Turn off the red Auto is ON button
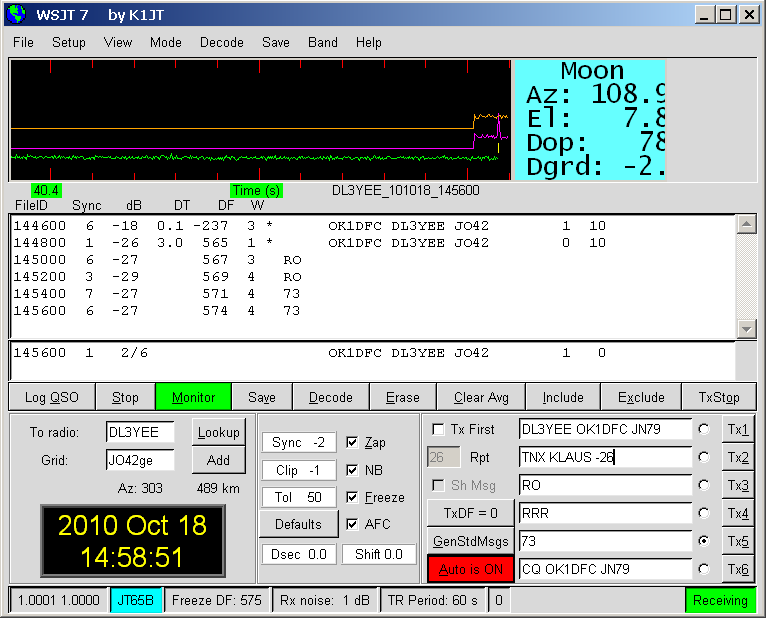The image size is (766, 618). [470, 569]
